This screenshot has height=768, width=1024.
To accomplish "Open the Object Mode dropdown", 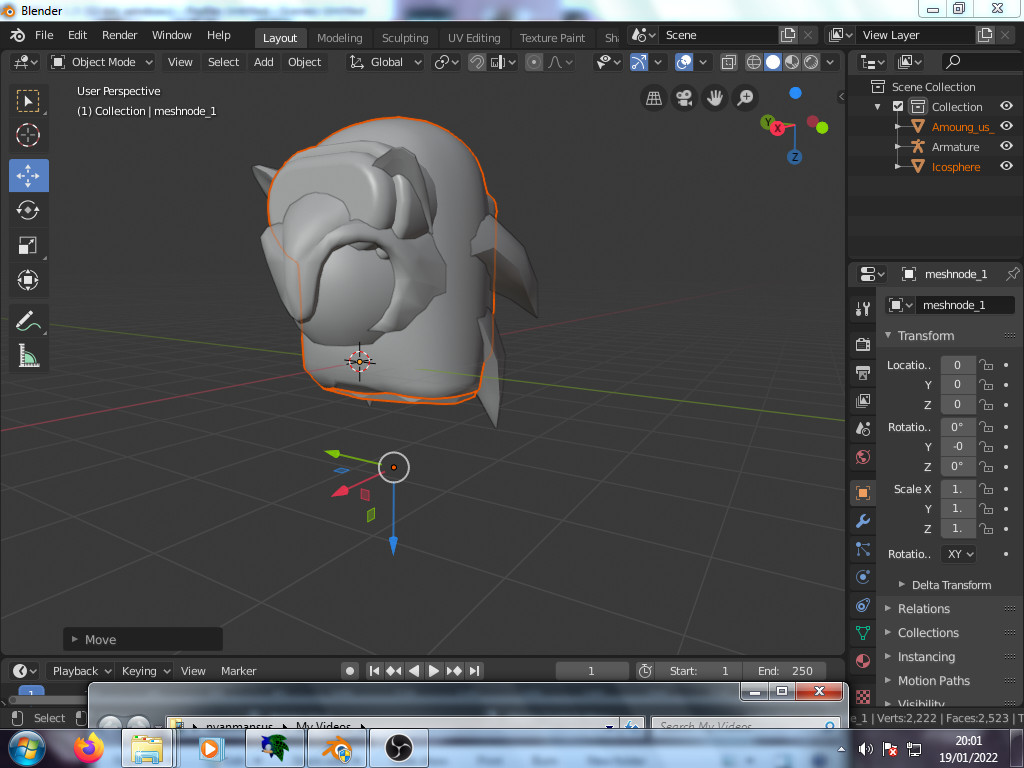I will point(100,62).
